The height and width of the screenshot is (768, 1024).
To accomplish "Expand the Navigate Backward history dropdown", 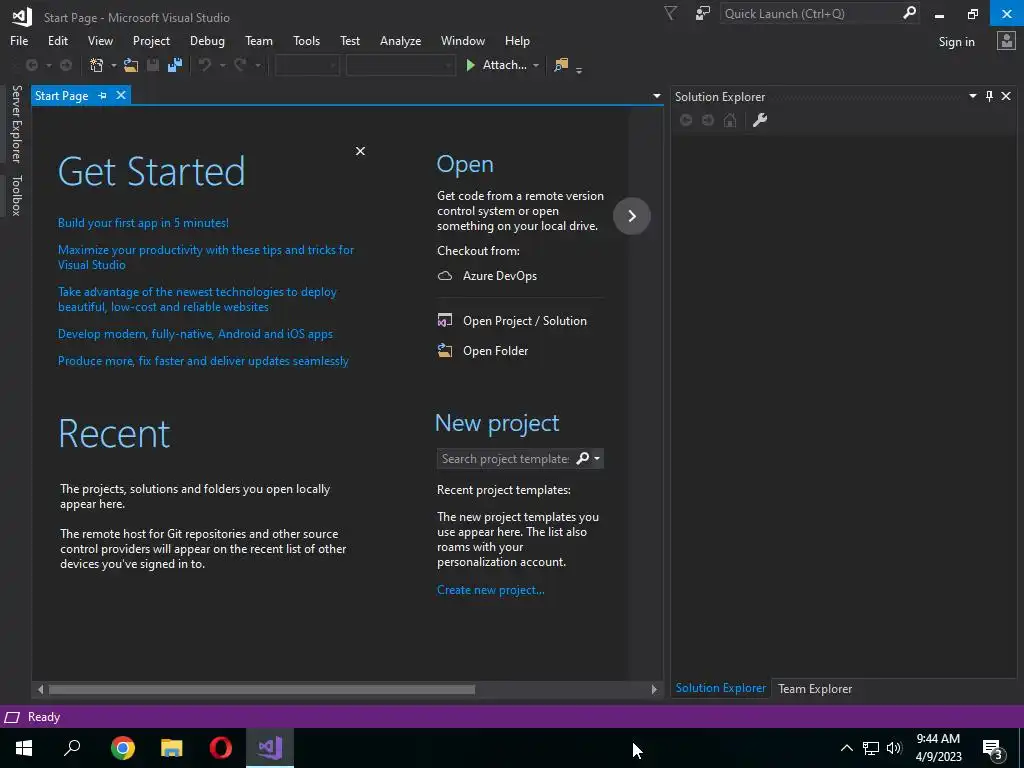I will [48, 65].
